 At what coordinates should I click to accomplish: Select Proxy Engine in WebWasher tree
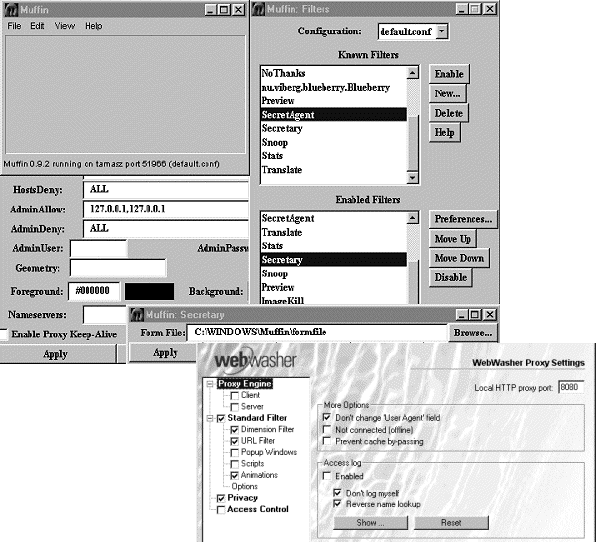point(245,384)
